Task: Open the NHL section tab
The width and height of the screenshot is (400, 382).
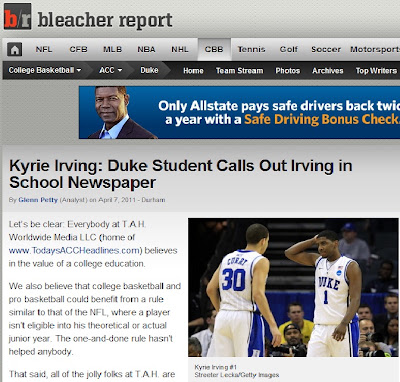Action: (180, 49)
